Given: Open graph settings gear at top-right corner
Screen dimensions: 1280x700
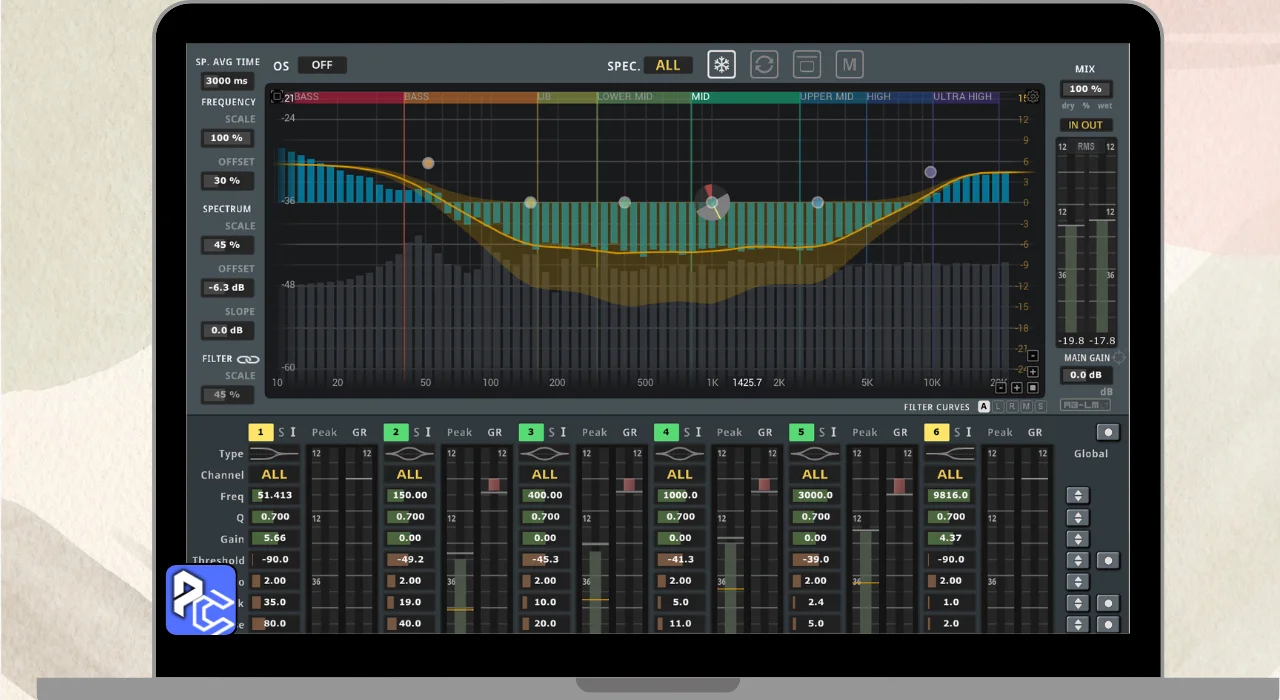Looking at the screenshot, I should (1032, 97).
